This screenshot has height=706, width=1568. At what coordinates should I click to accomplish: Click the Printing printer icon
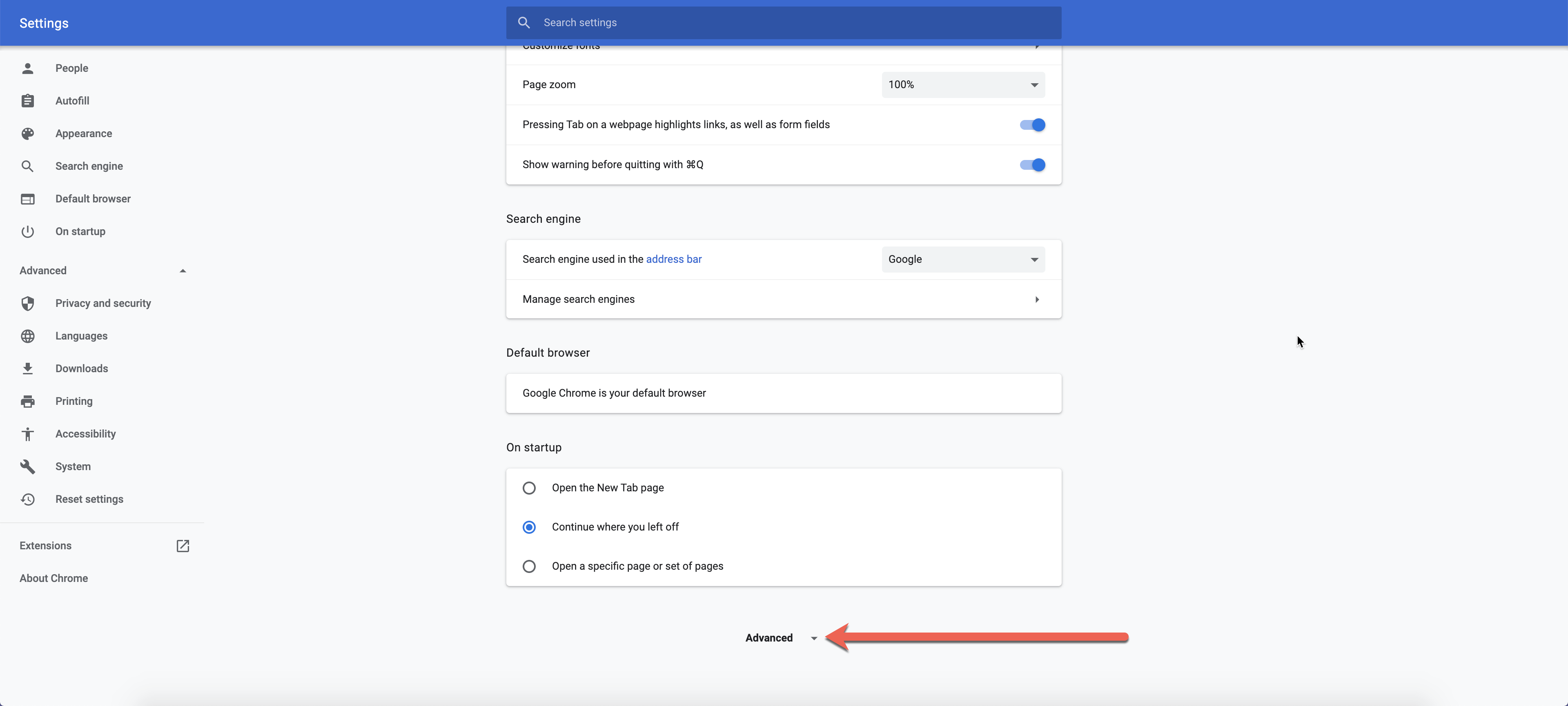27,401
